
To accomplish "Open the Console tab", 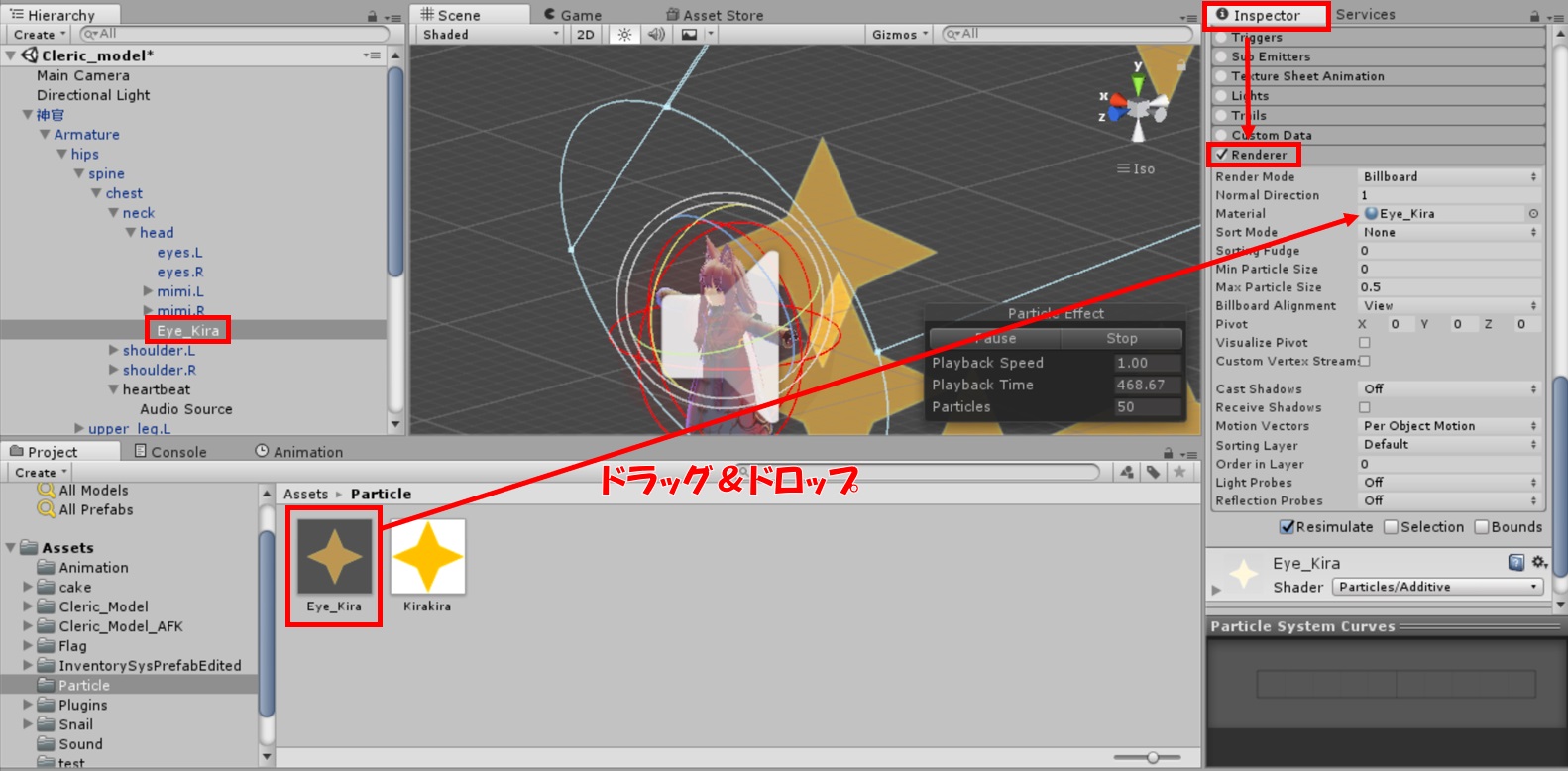I will click(170, 452).
